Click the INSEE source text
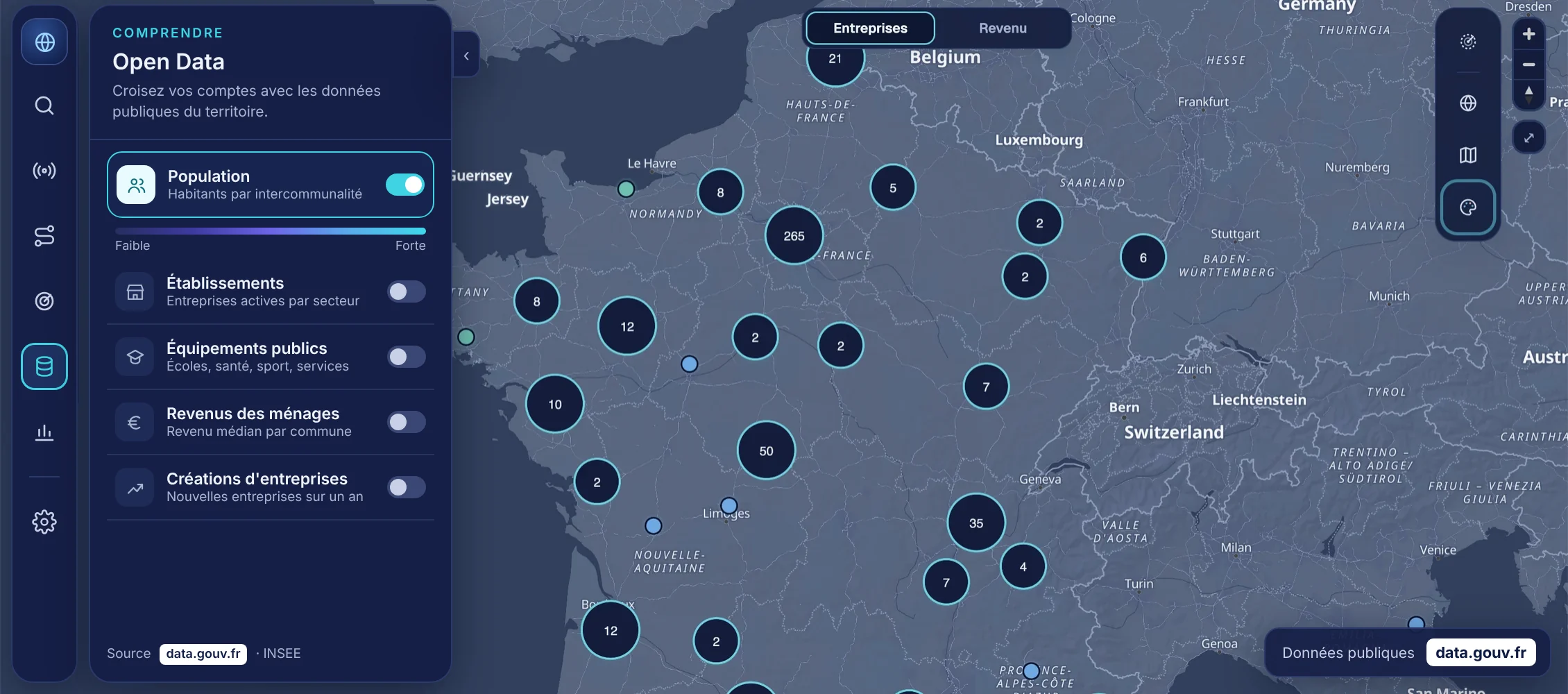Viewport: 1568px width, 694px height. click(282, 654)
